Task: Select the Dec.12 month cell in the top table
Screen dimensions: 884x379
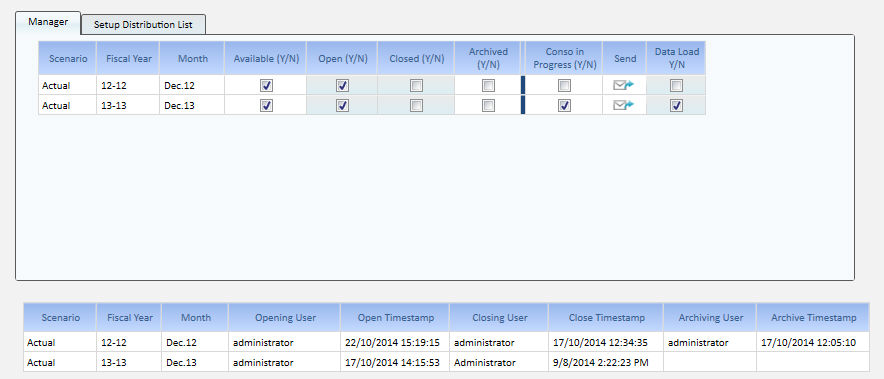Action: click(192, 86)
